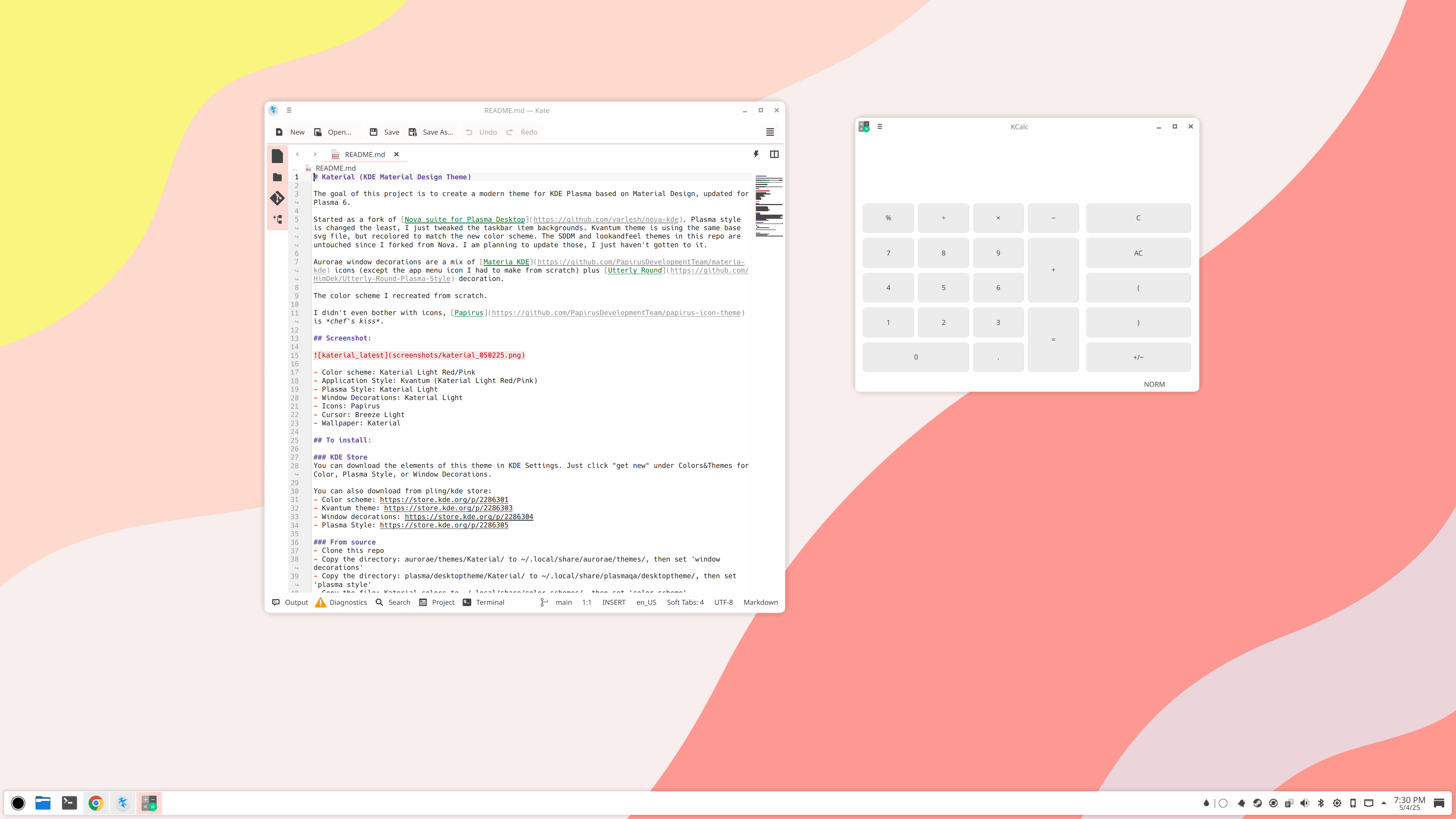1456x819 pixels.
Task: Open store.kde.org/p/2286301 link
Action: click(x=444, y=500)
